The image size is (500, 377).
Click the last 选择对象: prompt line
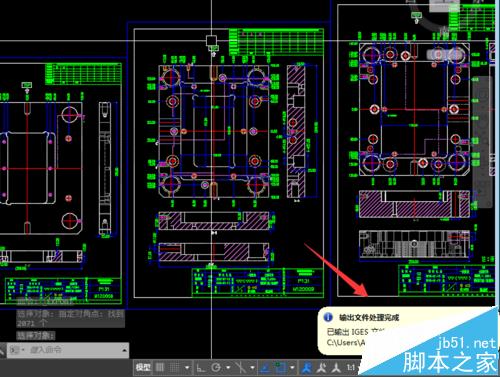[35, 335]
